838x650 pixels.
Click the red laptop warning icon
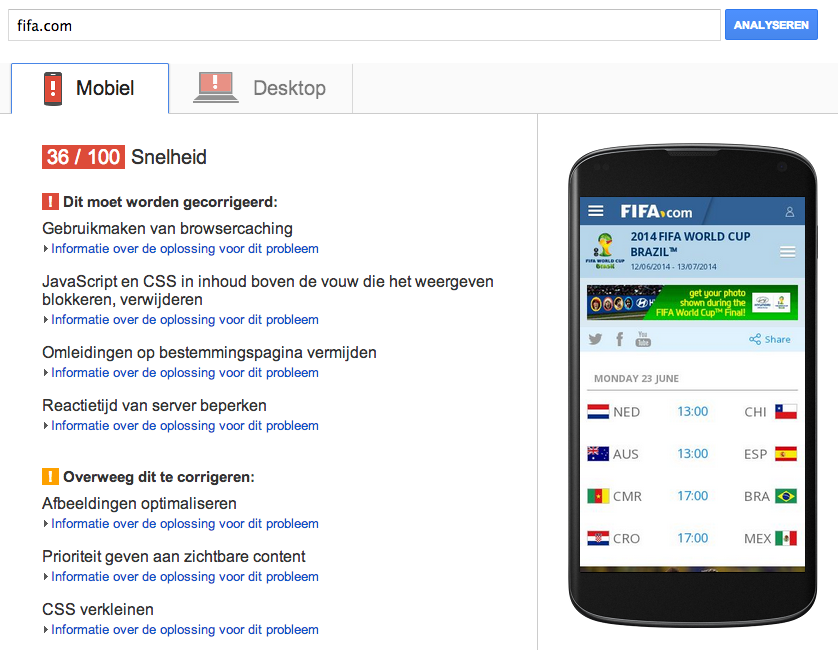215,87
